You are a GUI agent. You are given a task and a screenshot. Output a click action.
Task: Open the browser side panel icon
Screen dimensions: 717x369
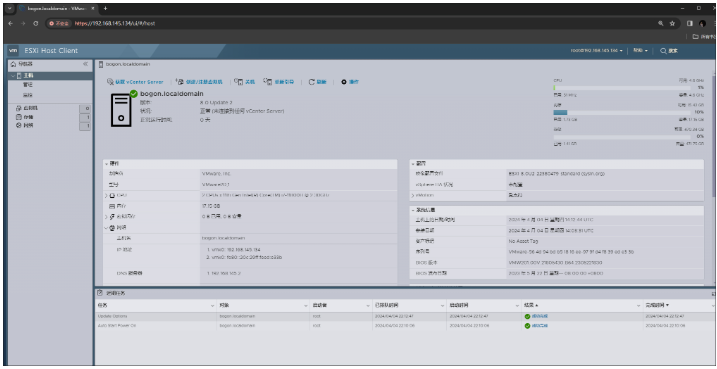pos(690,23)
